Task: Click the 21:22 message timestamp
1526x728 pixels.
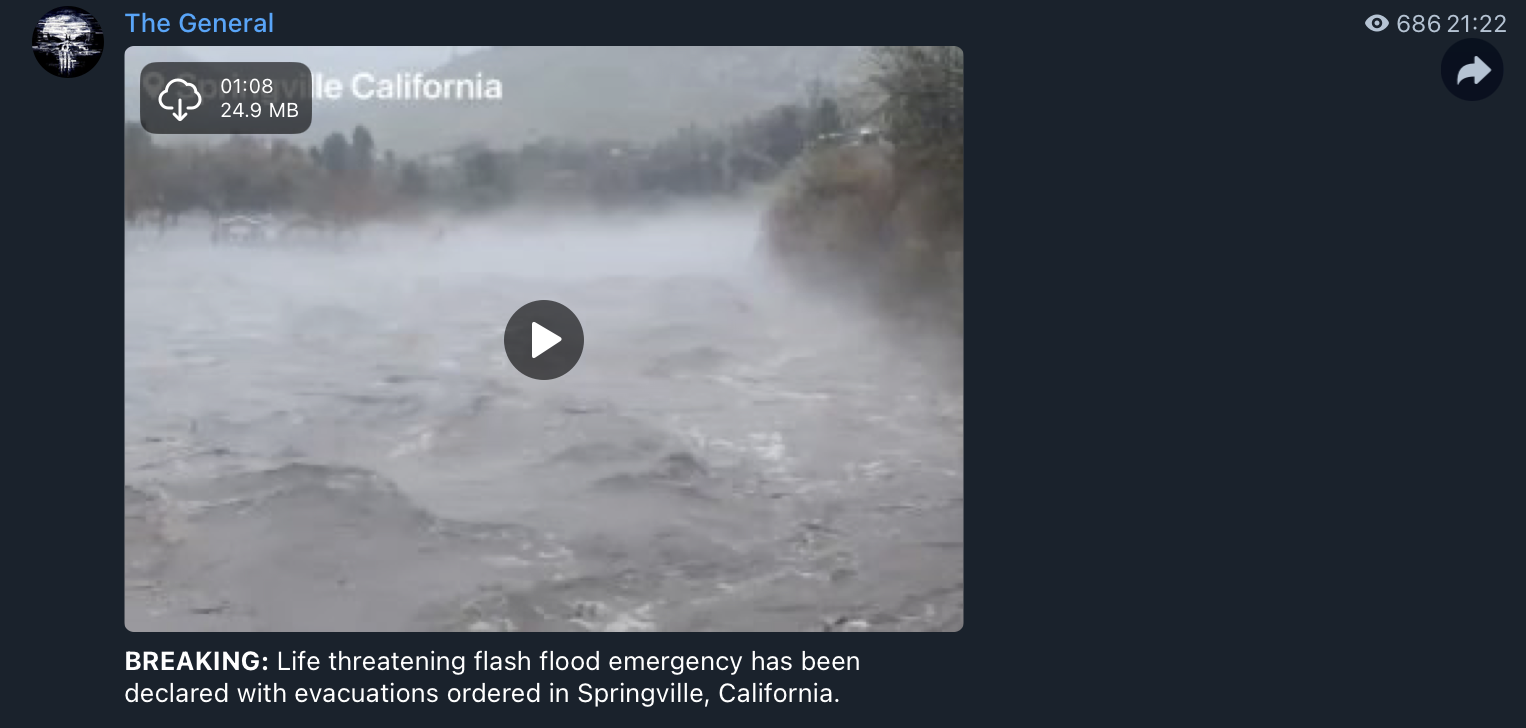Action: point(1477,23)
